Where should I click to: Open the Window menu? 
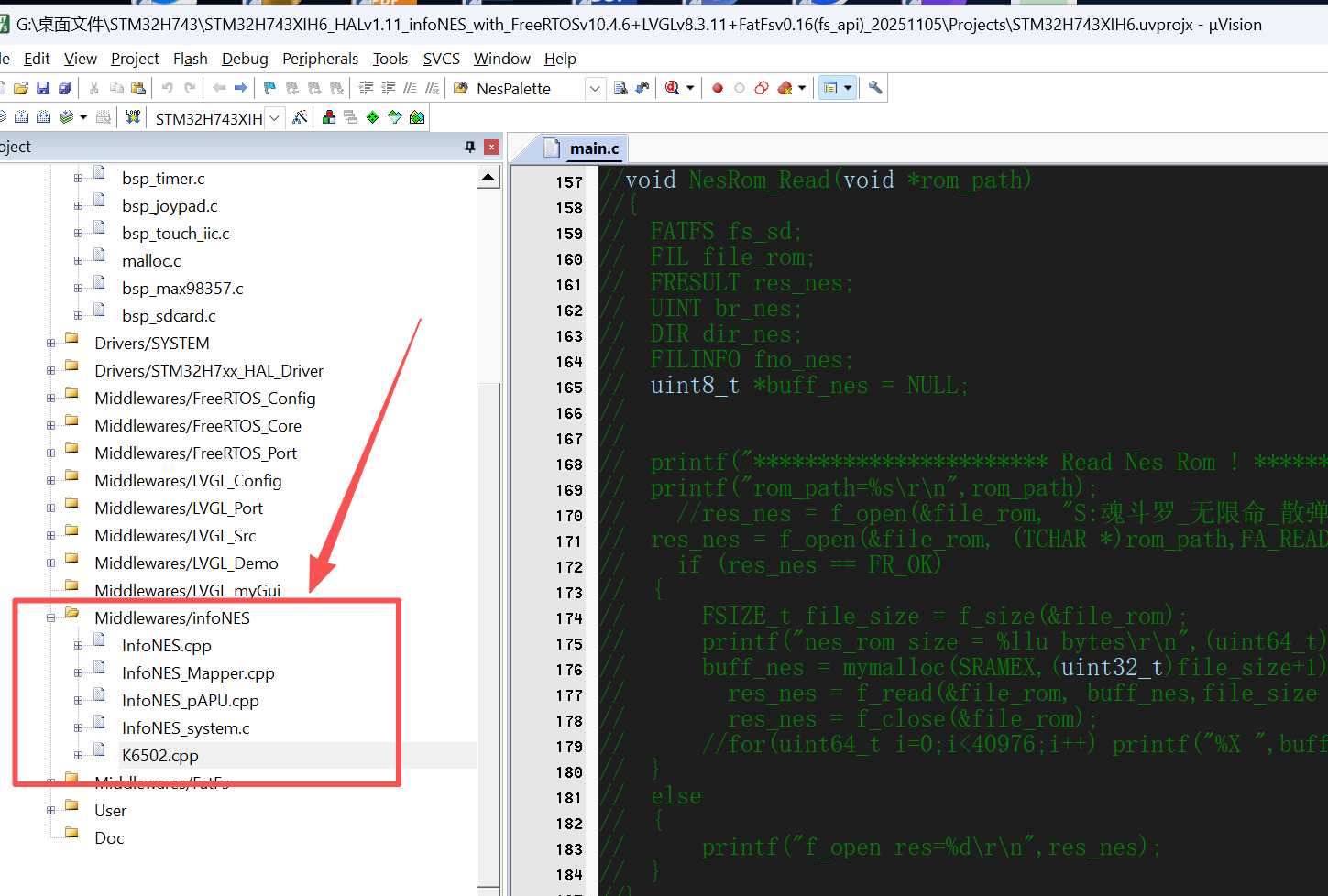coord(501,59)
